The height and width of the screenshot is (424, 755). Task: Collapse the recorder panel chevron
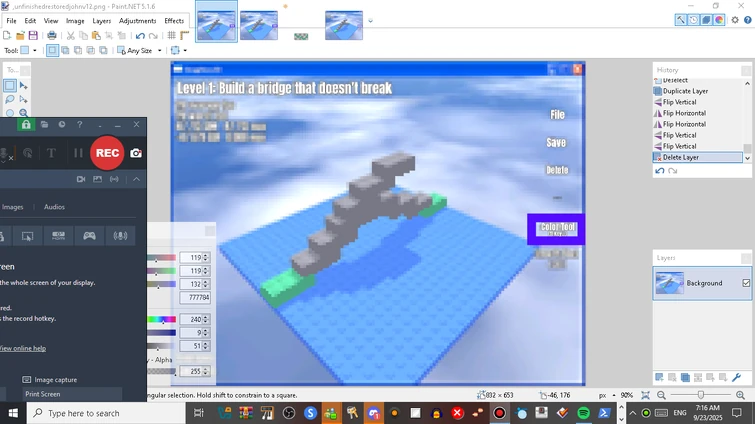click(136, 179)
